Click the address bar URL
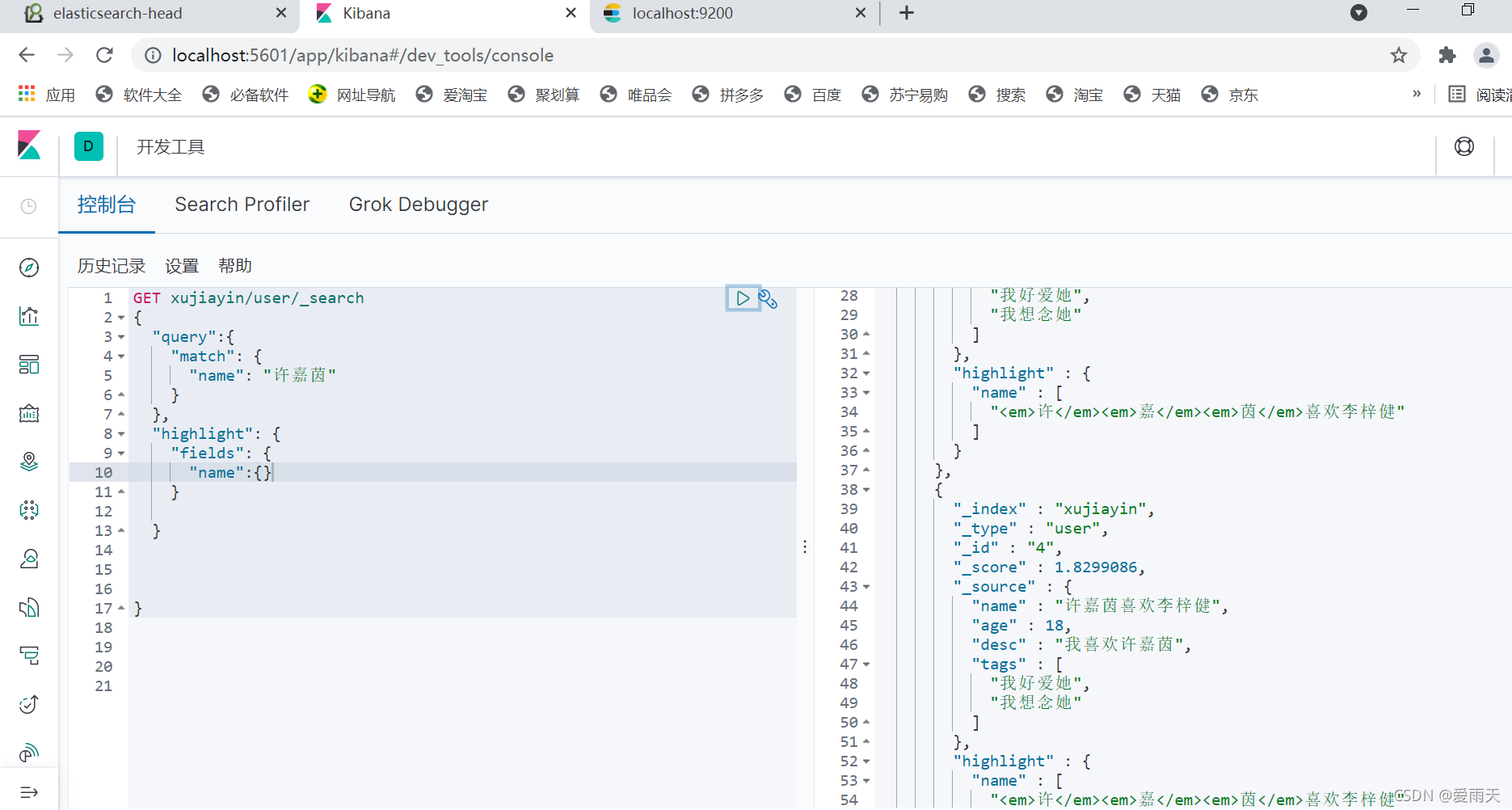This screenshot has width=1512, height=810. [x=363, y=55]
